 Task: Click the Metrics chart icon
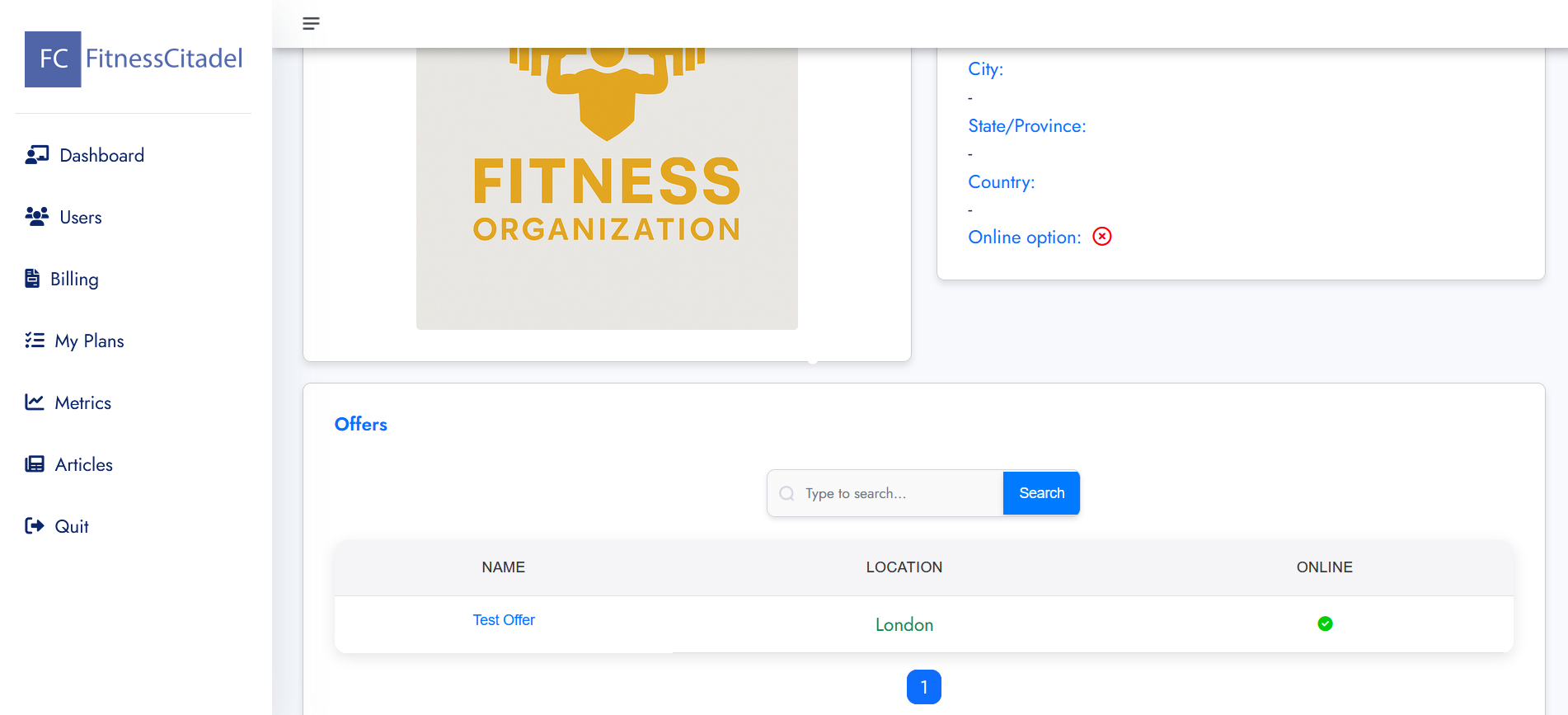35,402
